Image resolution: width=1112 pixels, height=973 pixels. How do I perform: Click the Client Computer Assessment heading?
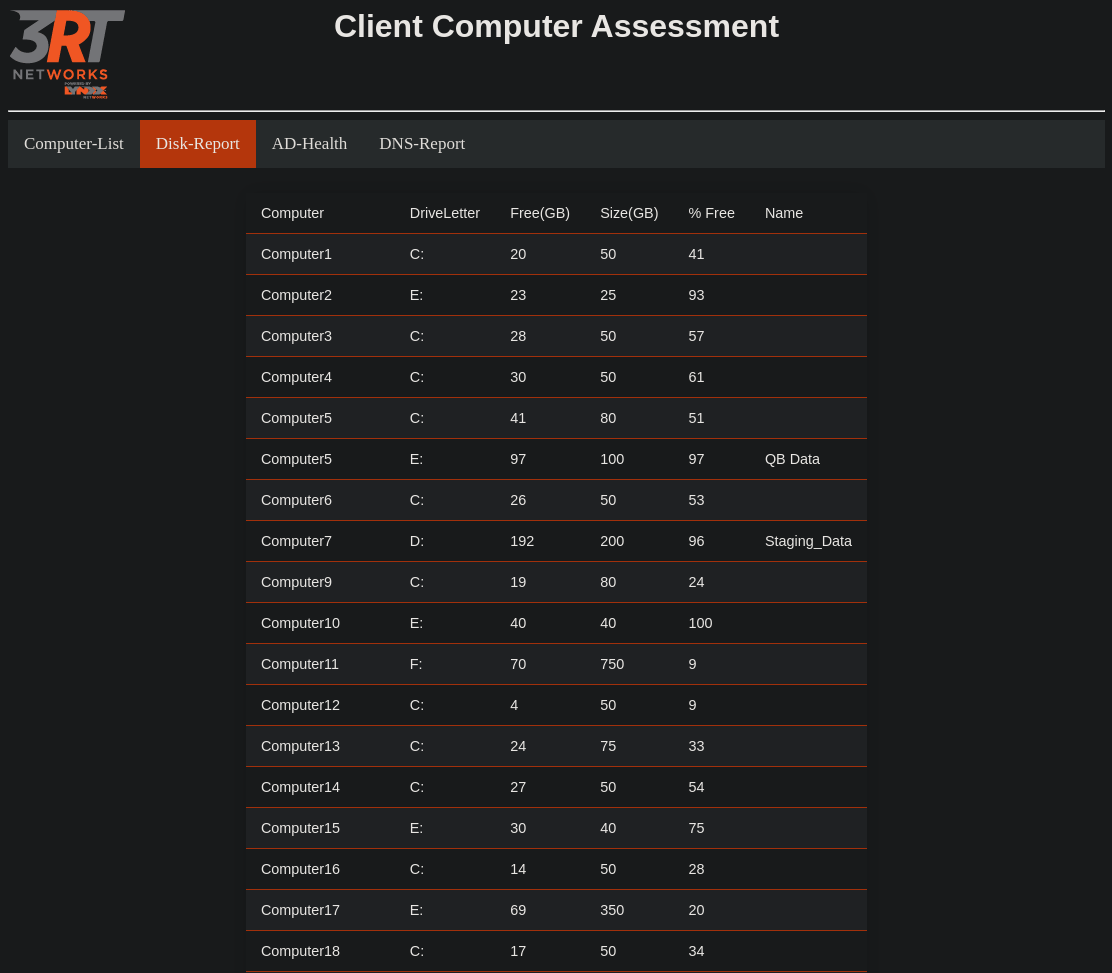point(556,26)
